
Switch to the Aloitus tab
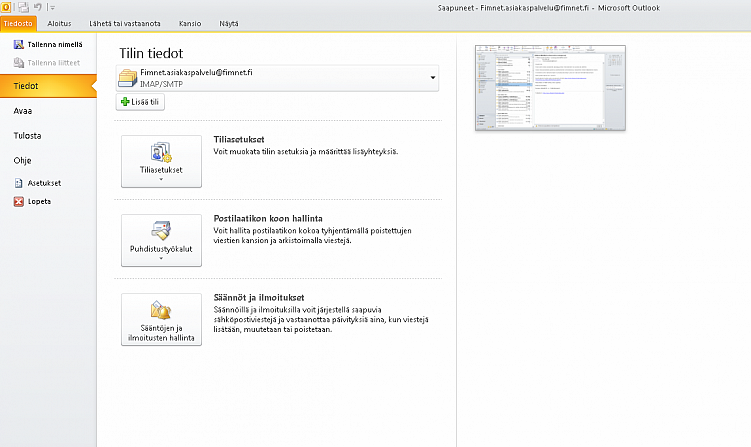pyautogui.click(x=59, y=23)
